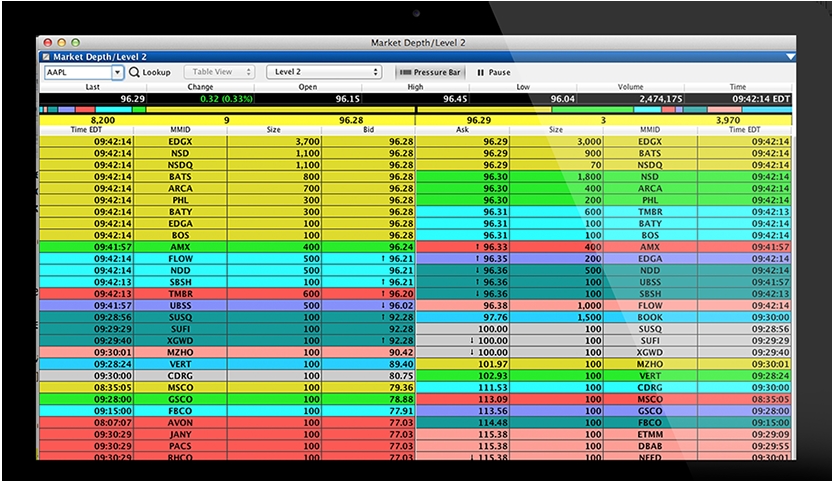Click the low price 96.04

pyautogui.click(x=563, y=99)
